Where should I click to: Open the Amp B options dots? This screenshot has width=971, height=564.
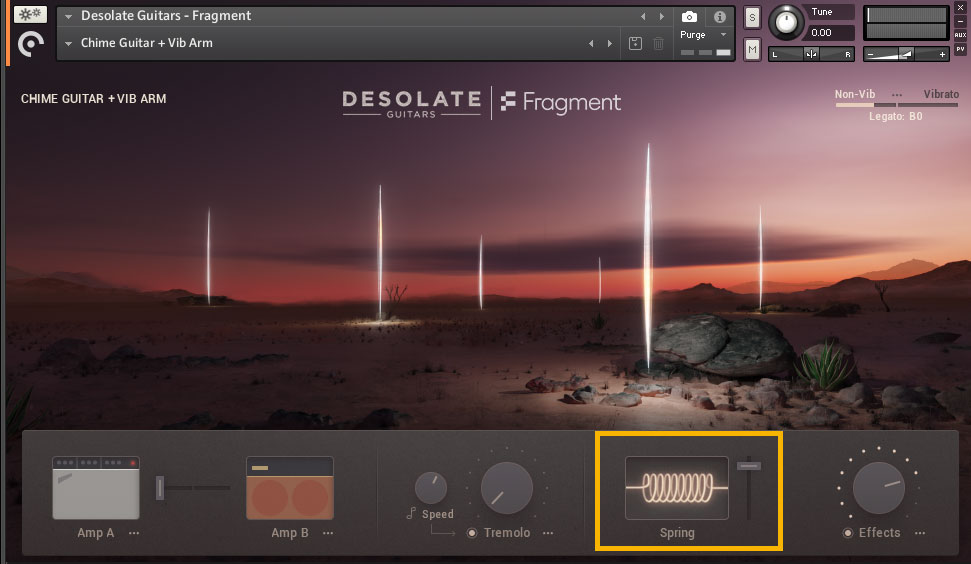coord(328,533)
